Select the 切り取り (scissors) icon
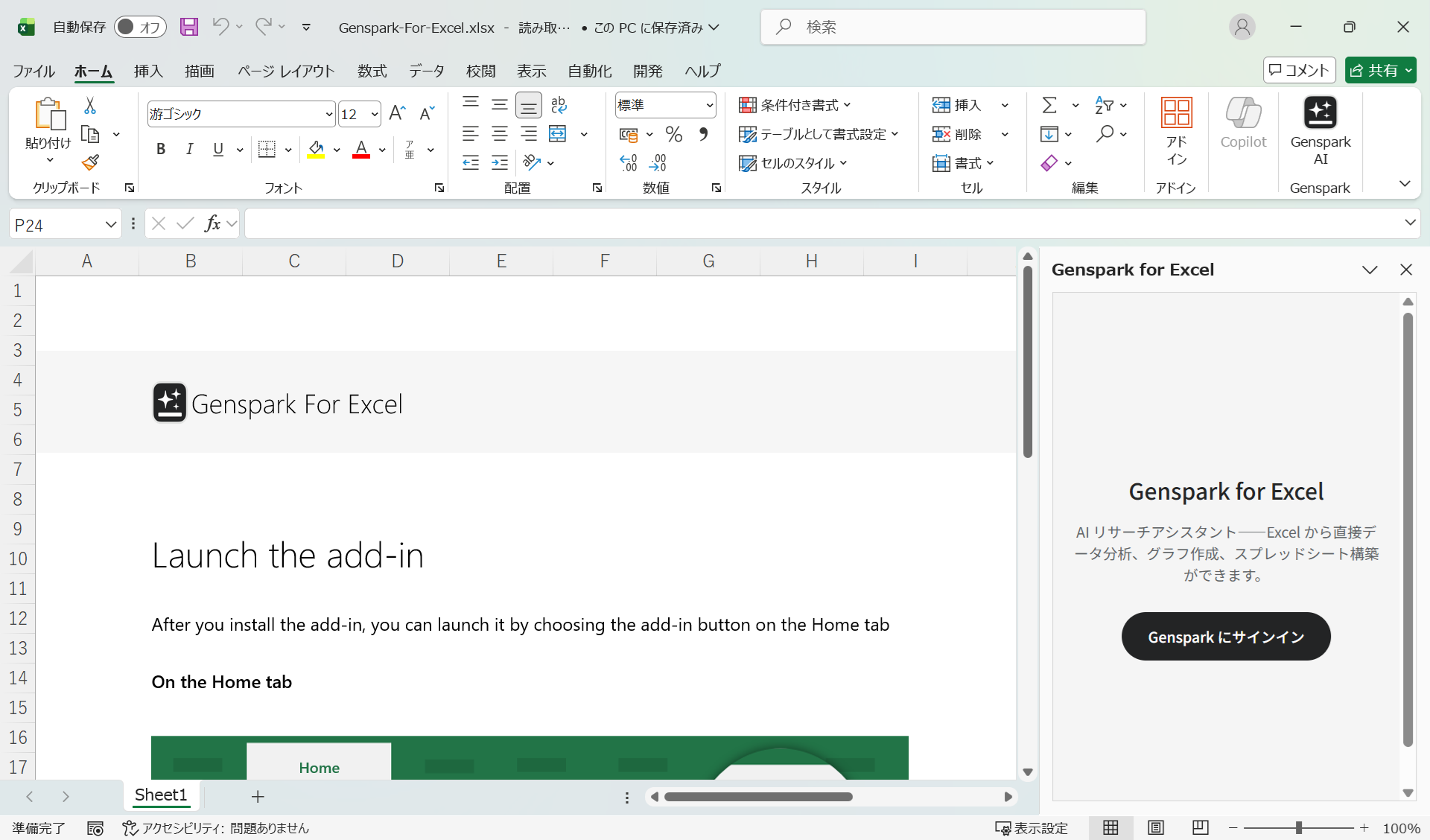1430x840 pixels. coord(89,105)
